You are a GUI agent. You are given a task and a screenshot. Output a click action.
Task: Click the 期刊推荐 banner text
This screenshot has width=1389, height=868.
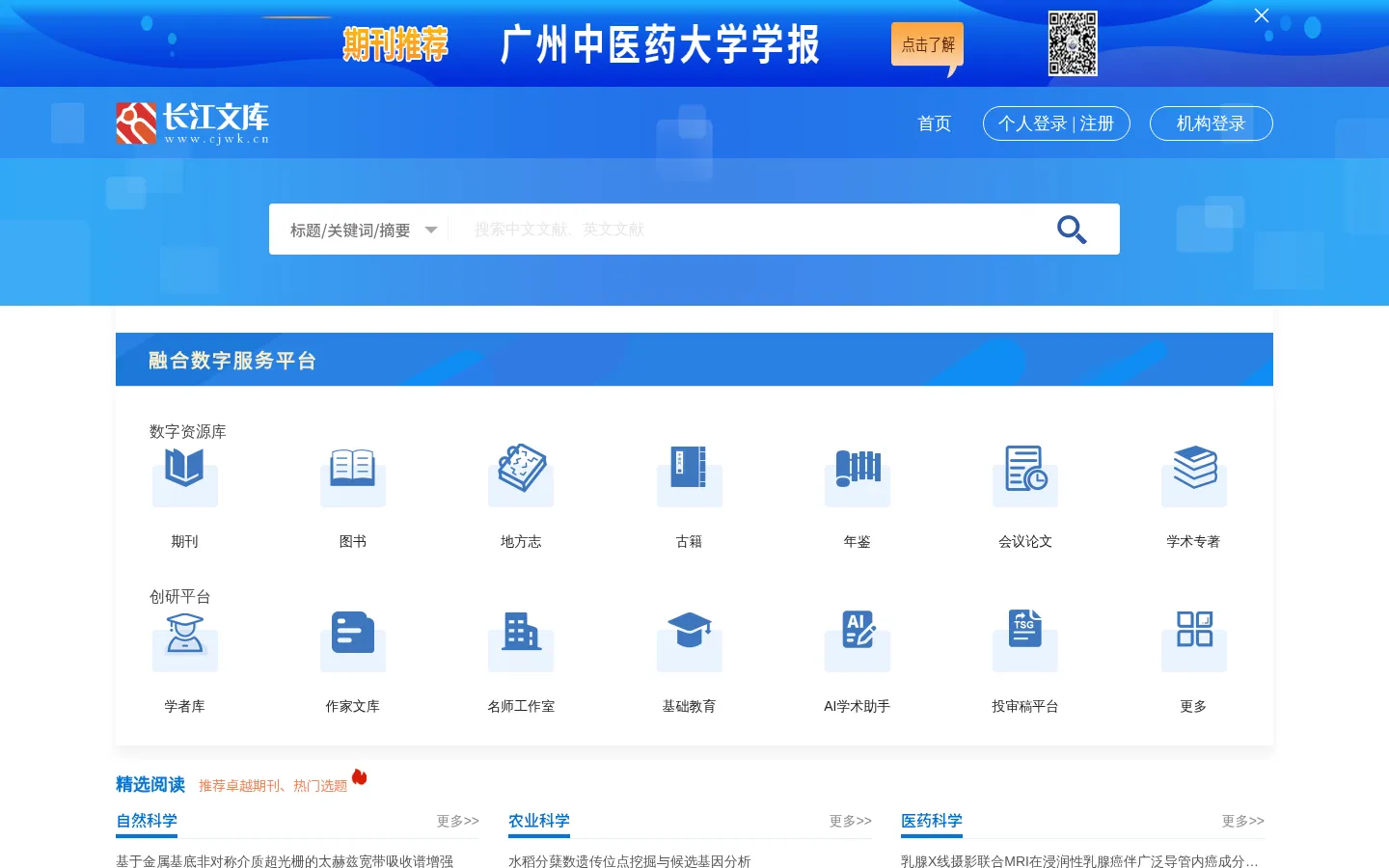tap(395, 44)
